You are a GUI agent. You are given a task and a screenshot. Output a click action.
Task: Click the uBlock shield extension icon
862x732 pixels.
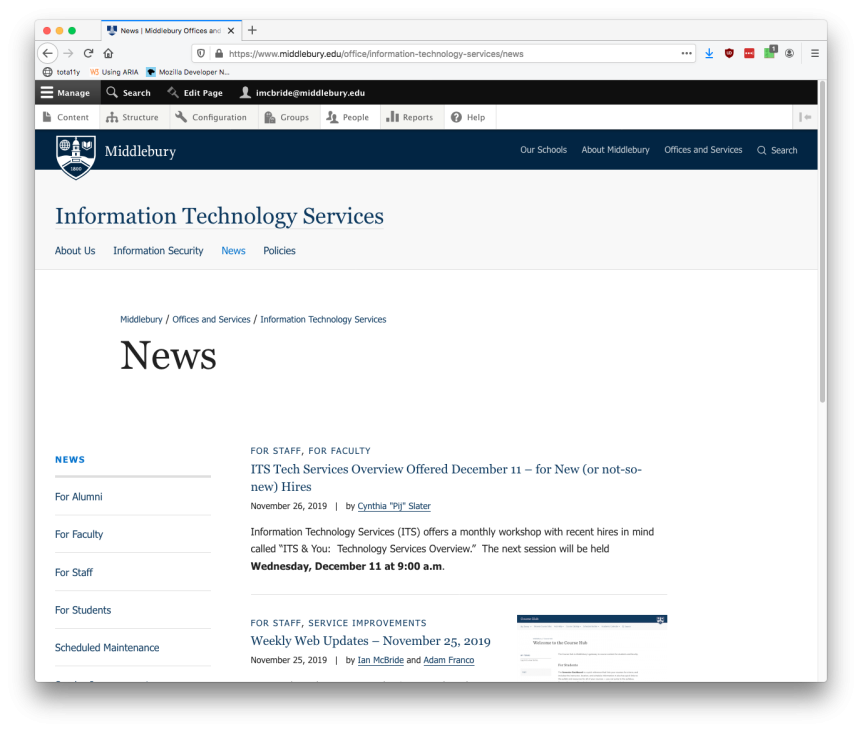click(x=729, y=53)
